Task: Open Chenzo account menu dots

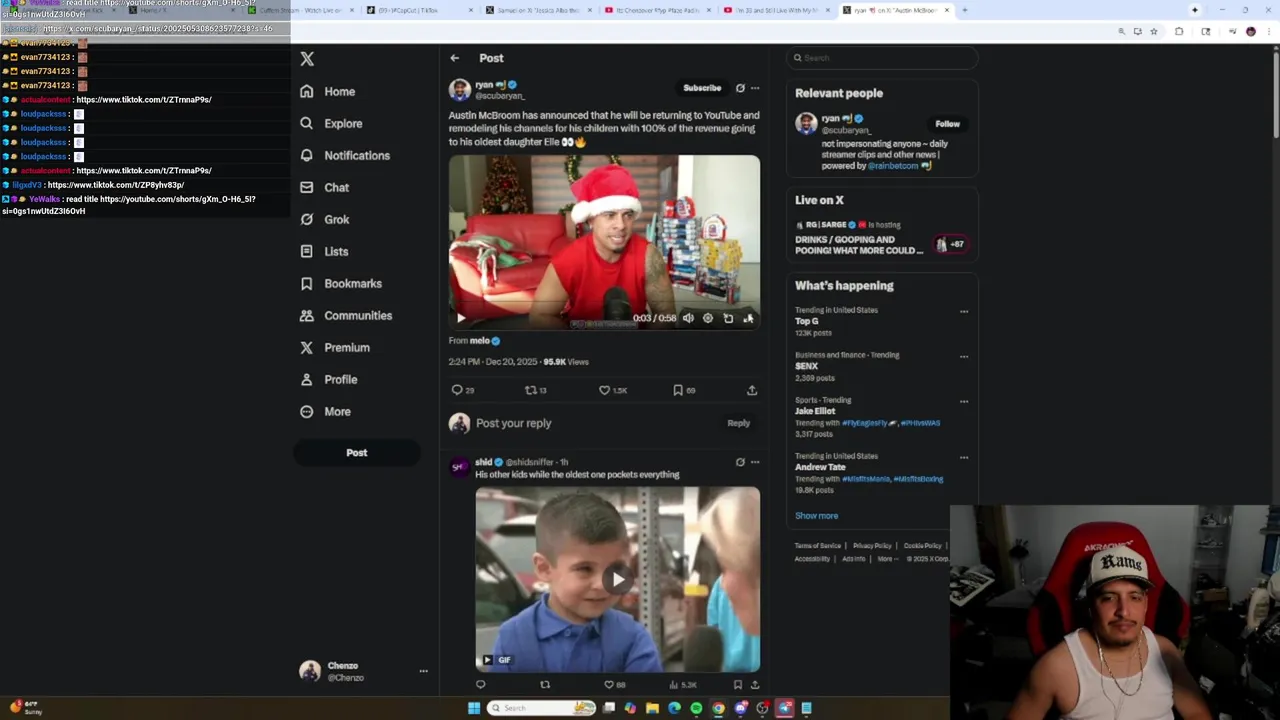Action: [x=423, y=671]
